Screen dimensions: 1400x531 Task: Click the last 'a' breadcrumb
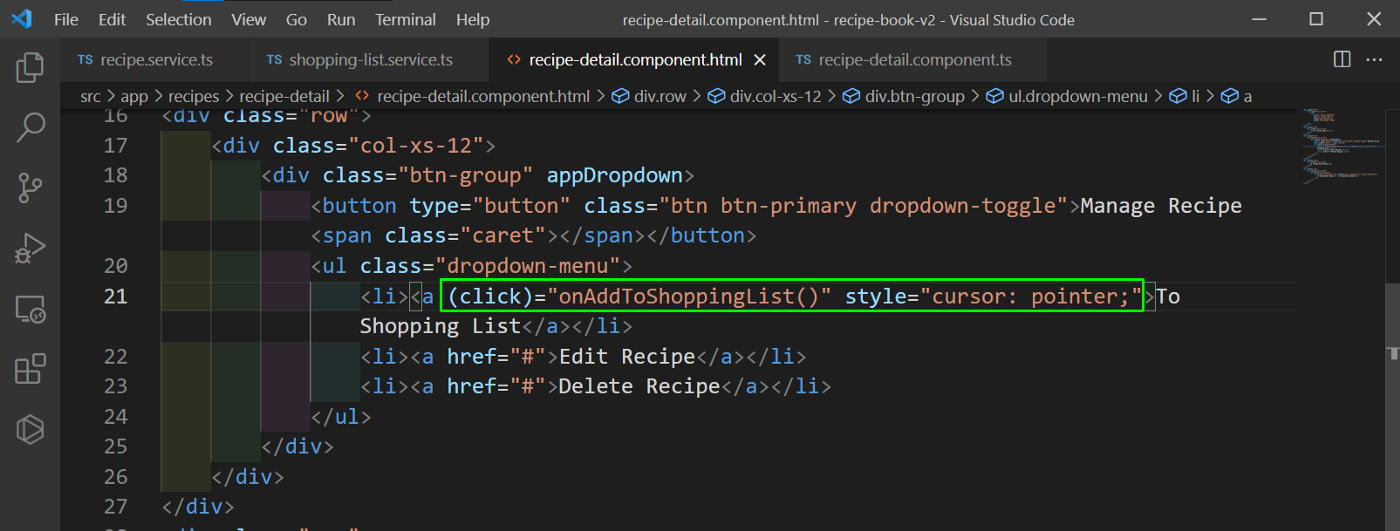(1235, 96)
